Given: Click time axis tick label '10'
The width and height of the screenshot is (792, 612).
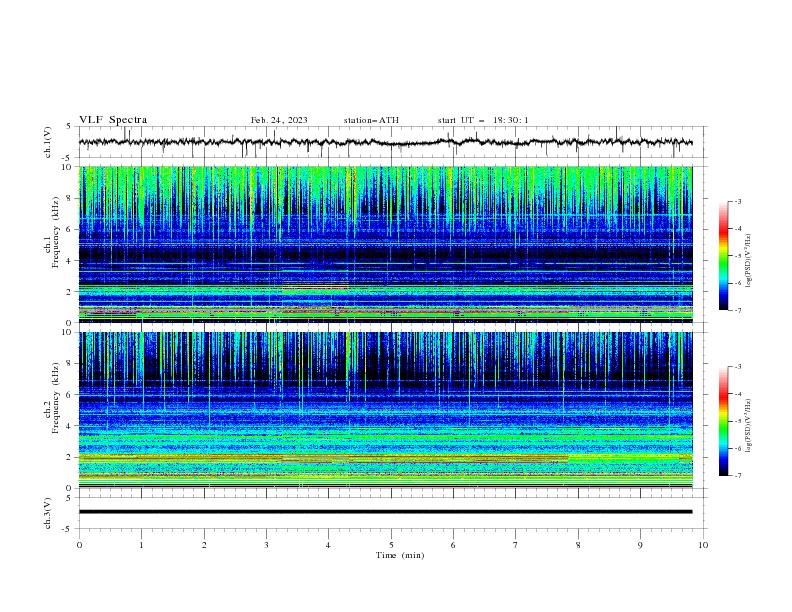Looking at the screenshot, I should pyautogui.click(x=703, y=545).
